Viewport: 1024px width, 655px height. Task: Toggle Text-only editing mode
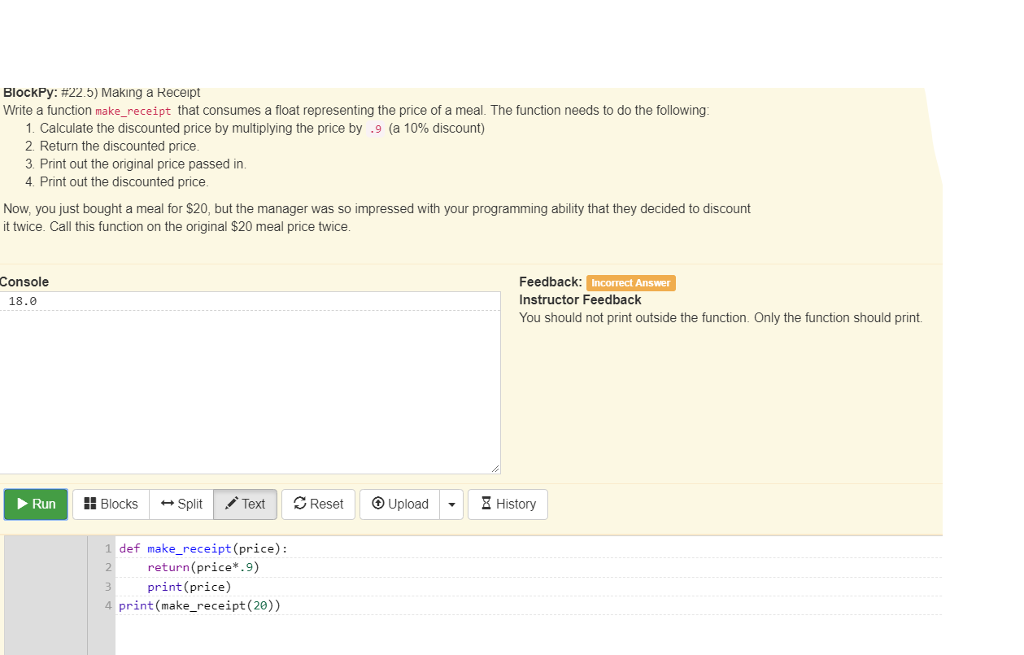(245, 504)
